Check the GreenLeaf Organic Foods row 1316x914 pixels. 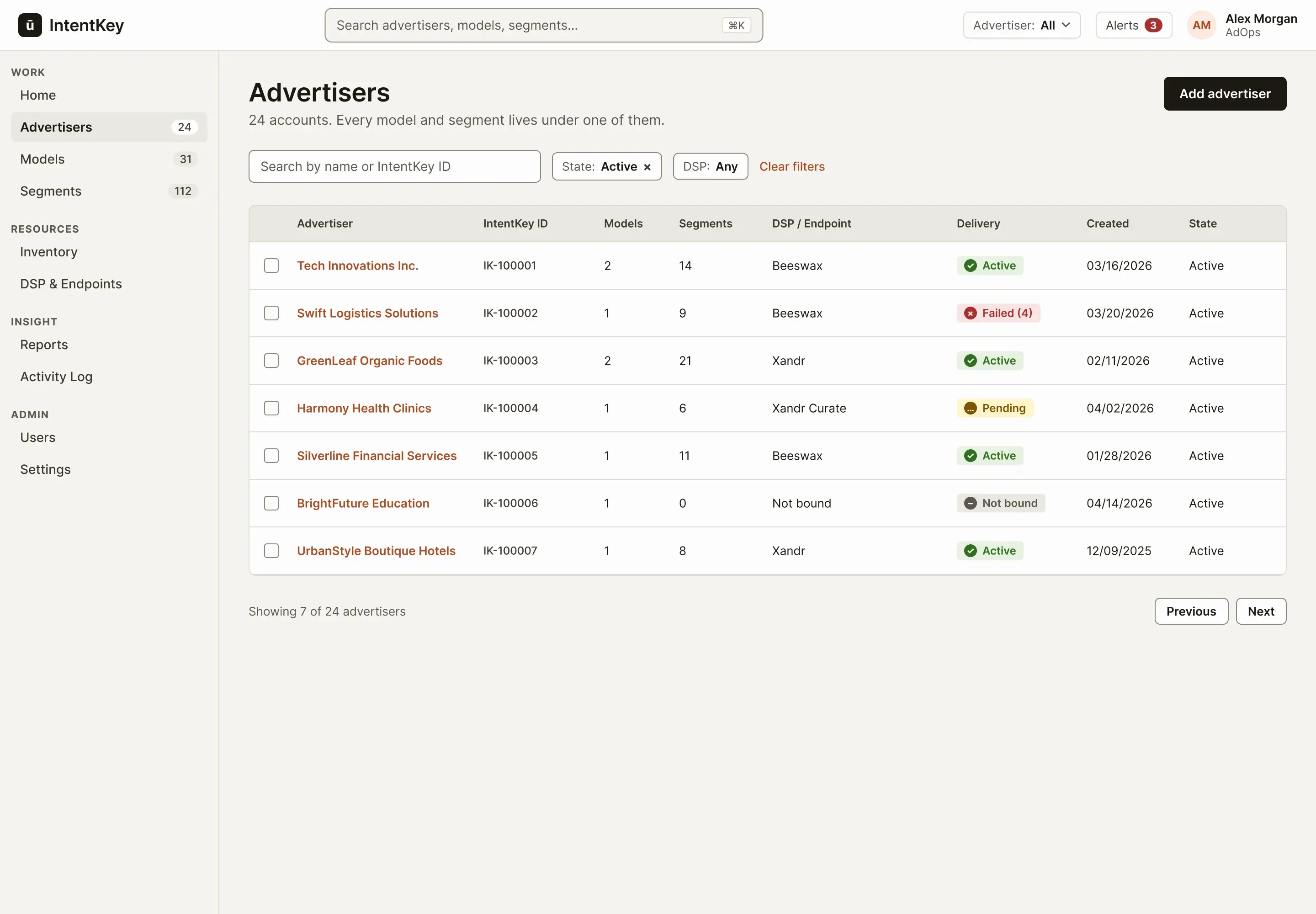click(271, 361)
